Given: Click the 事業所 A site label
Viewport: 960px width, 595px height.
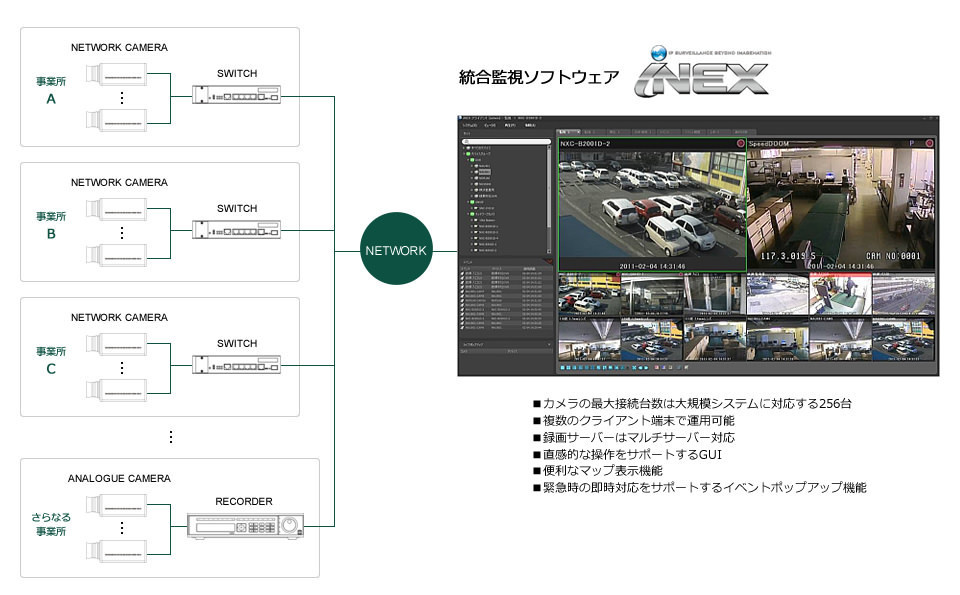Looking at the screenshot, I should pyautogui.click(x=51, y=90).
